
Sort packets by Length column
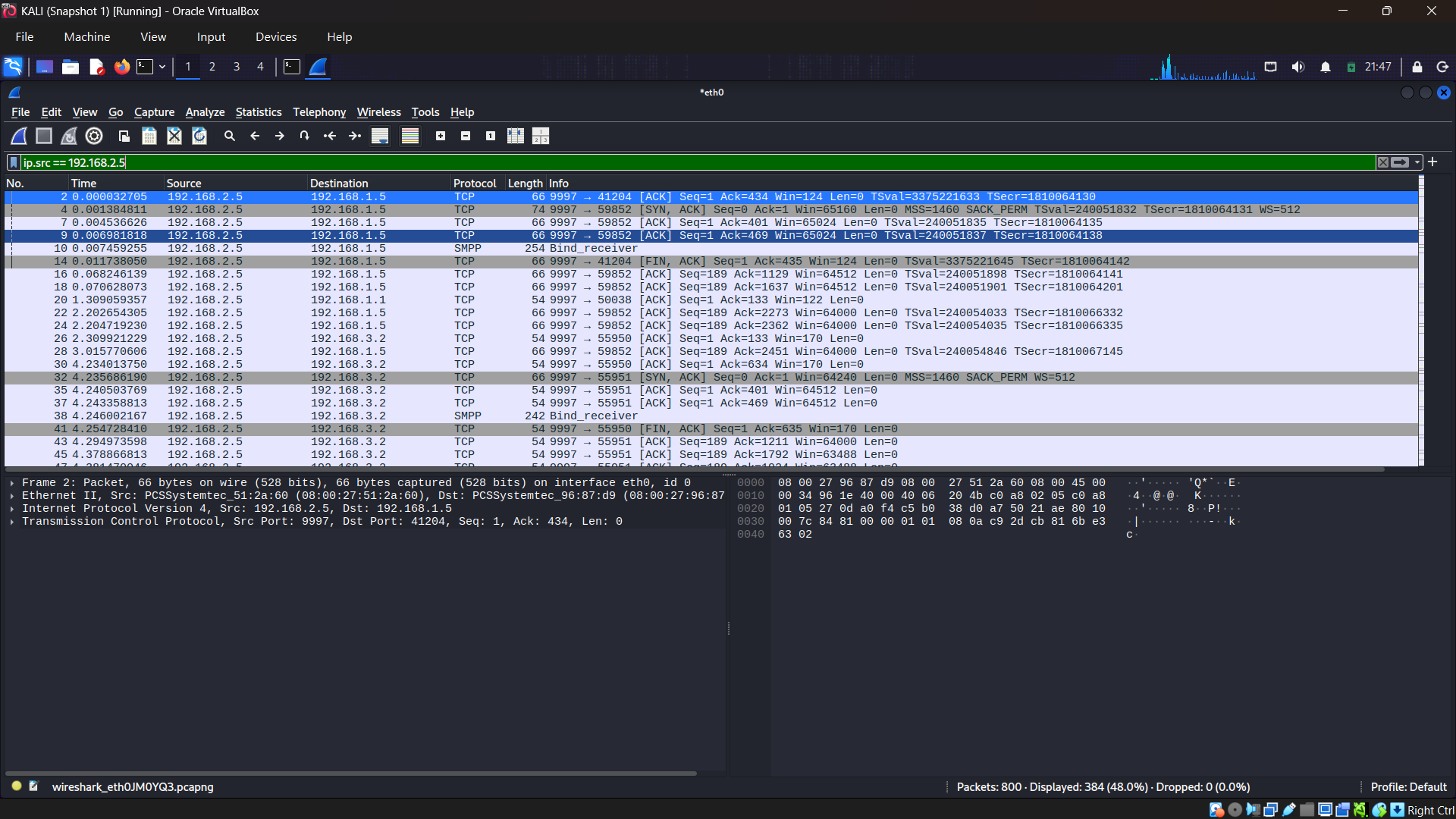click(526, 184)
